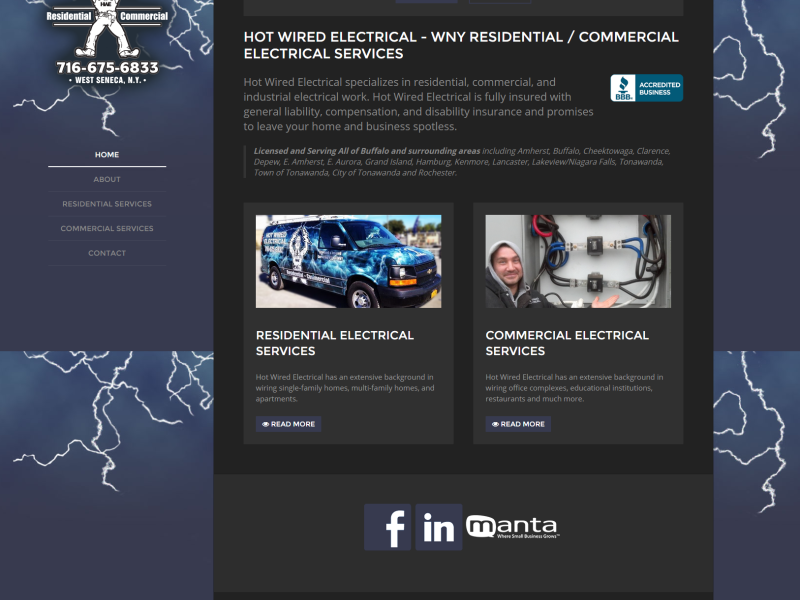Open the Contact menu item
This screenshot has height=600, width=800.
(x=107, y=254)
